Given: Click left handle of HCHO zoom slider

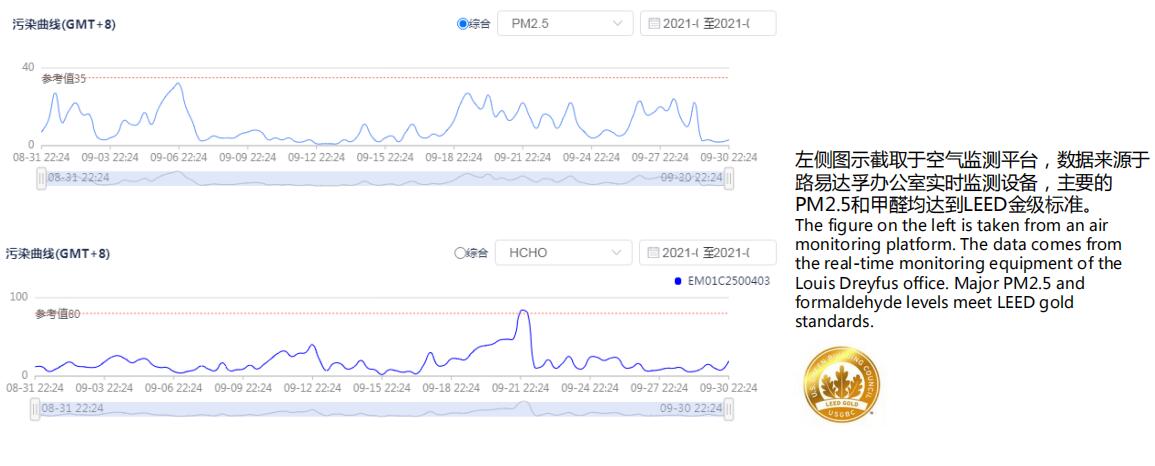Looking at the screenshot, I should point(36,409).
